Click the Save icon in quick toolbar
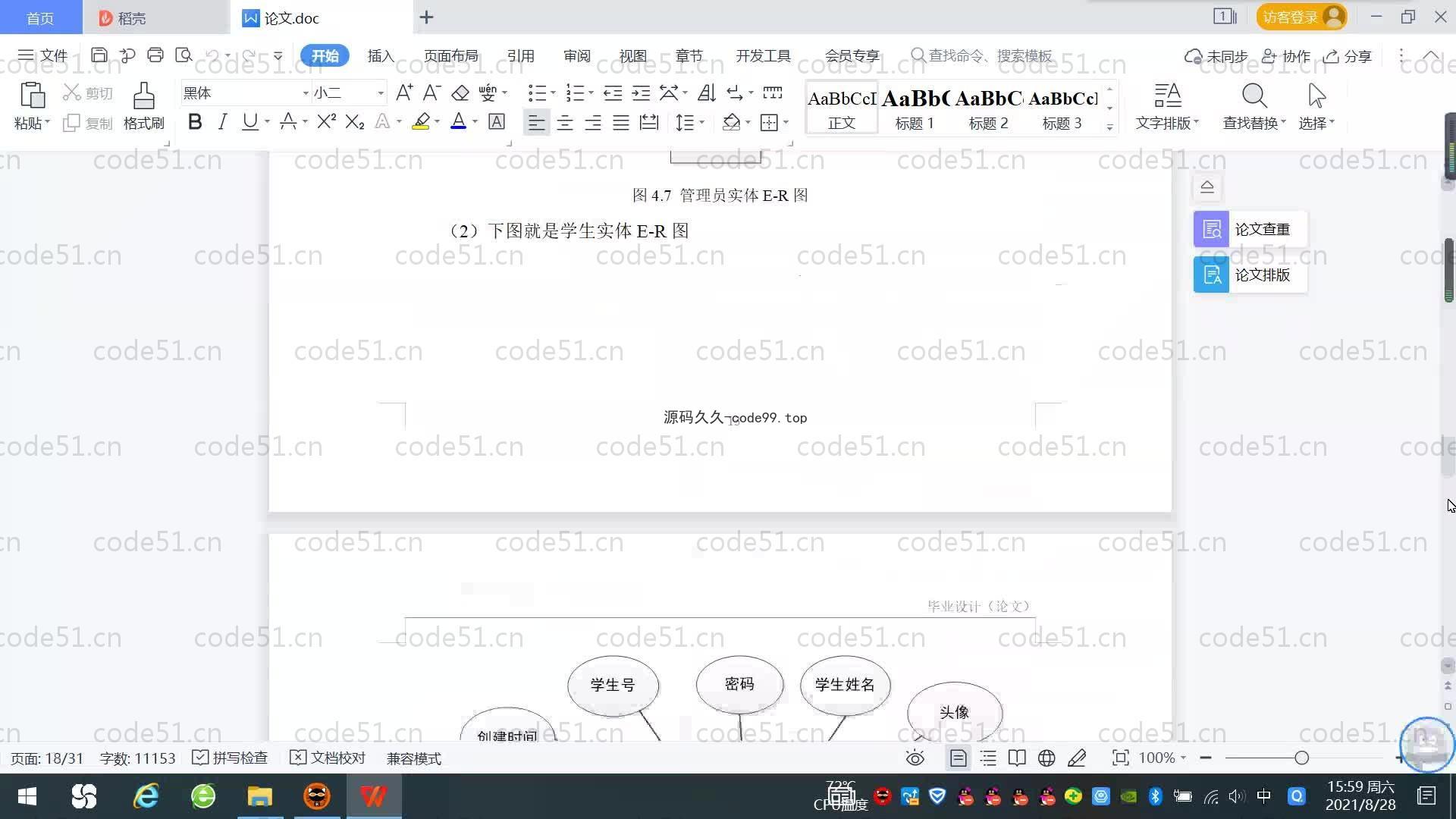The height and width of the screenshot is (819, 1456). click(x=99, y=55)
